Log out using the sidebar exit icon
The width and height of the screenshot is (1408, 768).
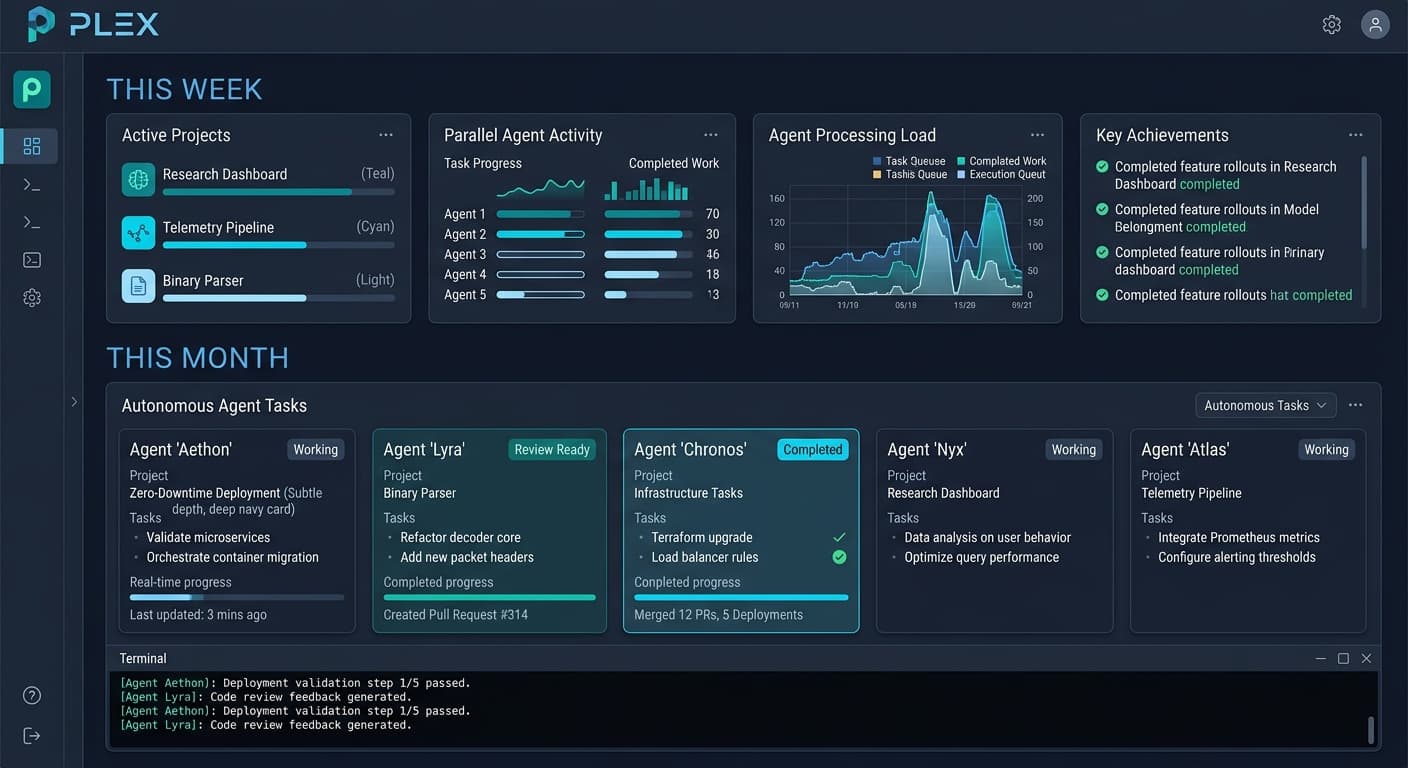(x=32, y=736)
